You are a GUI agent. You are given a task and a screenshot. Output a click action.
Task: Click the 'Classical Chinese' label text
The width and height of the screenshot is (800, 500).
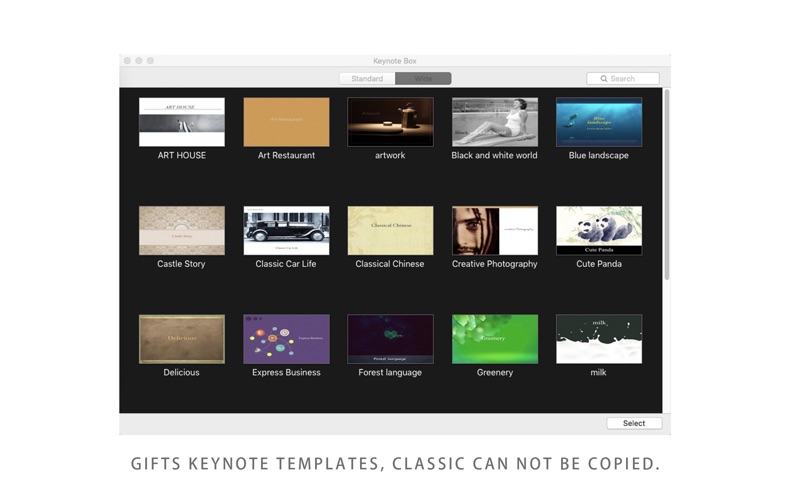pos(390,264)
